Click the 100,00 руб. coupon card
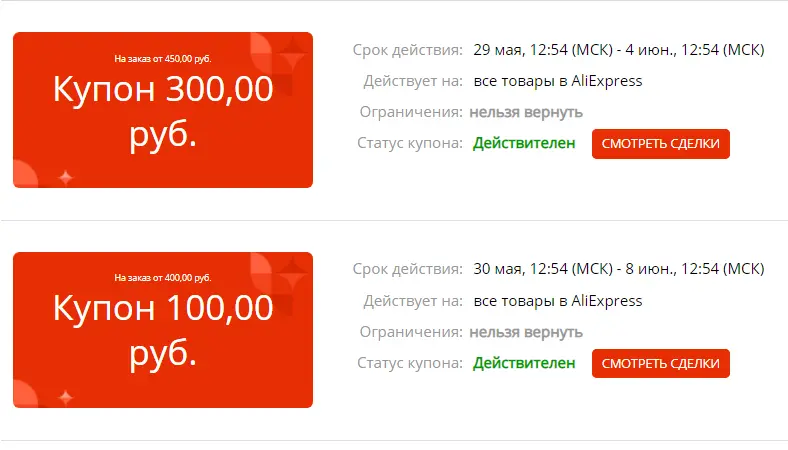 [163, 330]
